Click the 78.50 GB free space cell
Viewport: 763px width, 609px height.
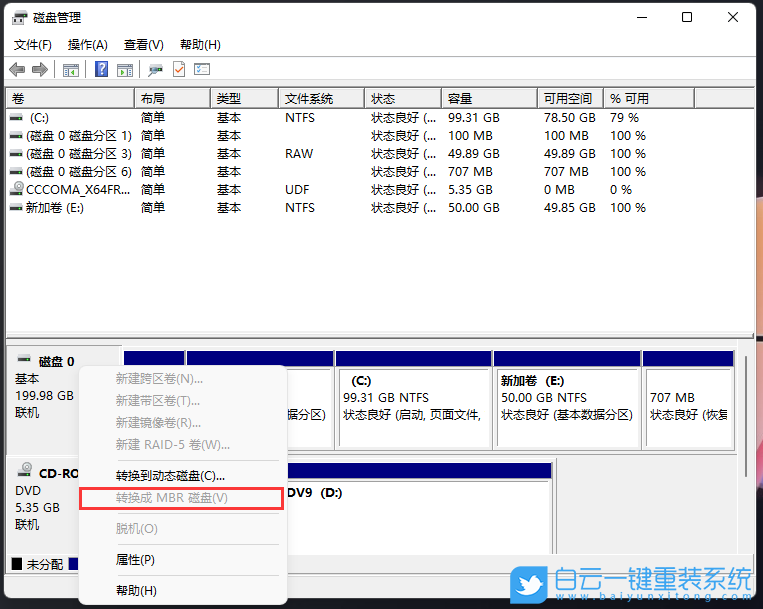pos(569,118)
